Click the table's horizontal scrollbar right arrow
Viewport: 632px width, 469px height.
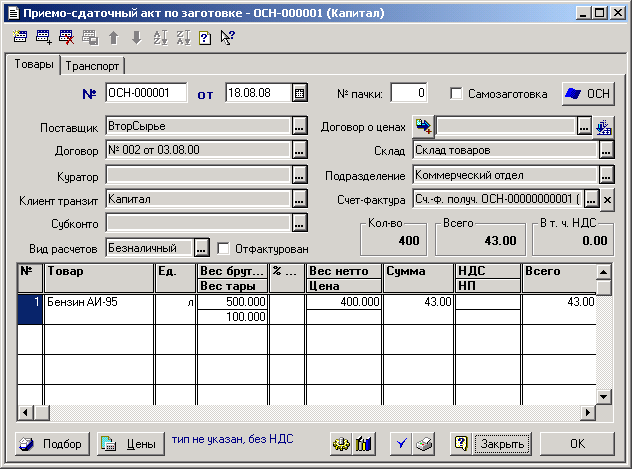coord(590,412)
